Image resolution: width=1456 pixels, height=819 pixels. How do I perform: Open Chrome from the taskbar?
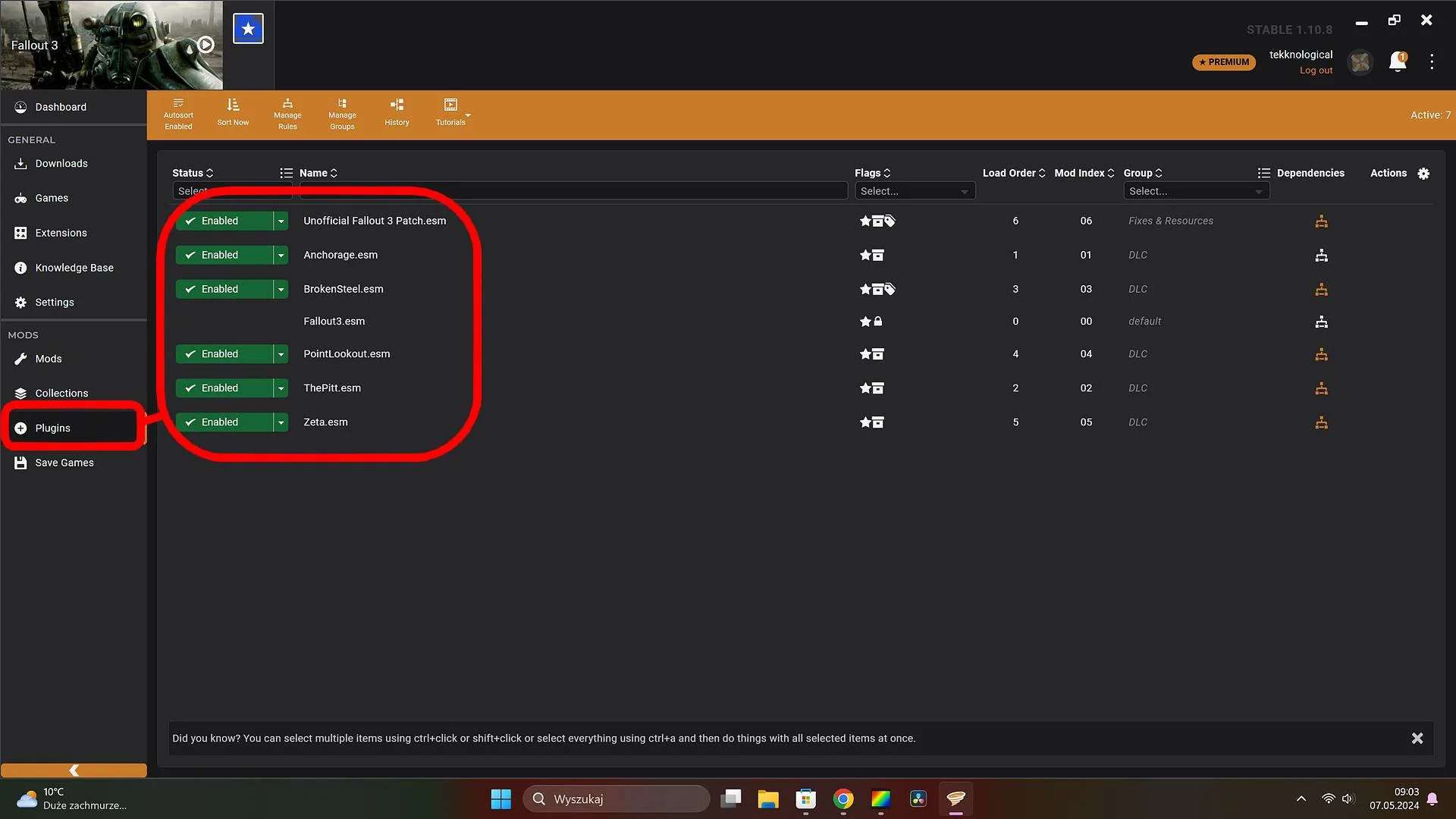843,799
